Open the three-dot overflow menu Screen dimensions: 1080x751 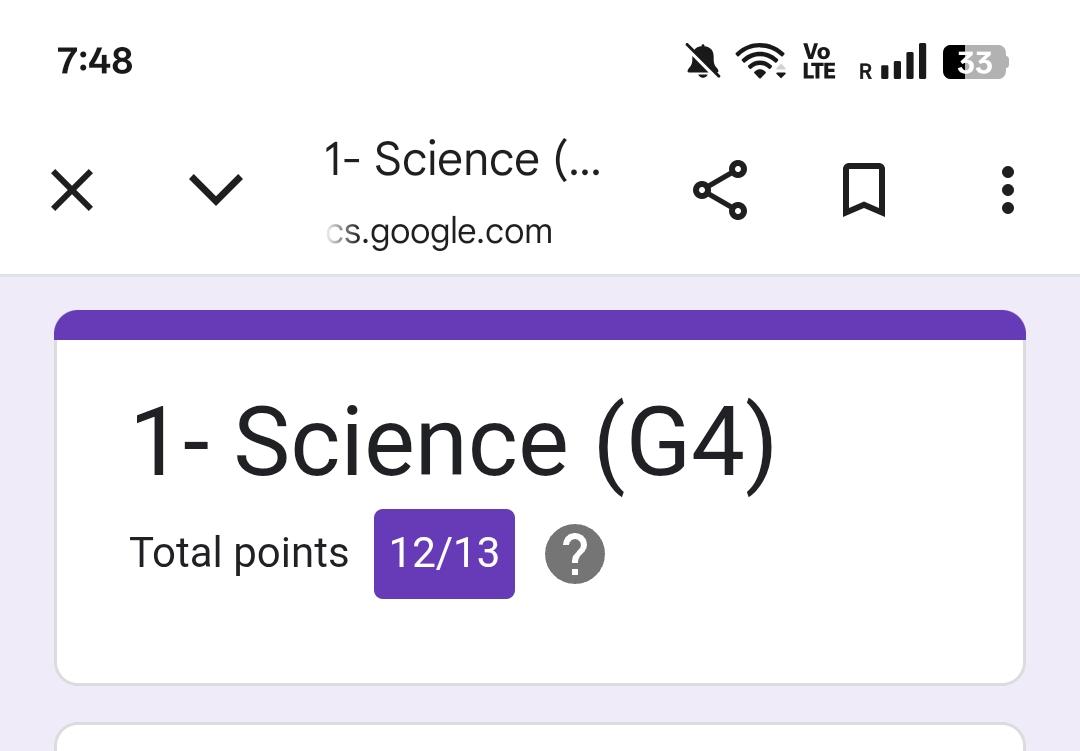coord(1007,190)
